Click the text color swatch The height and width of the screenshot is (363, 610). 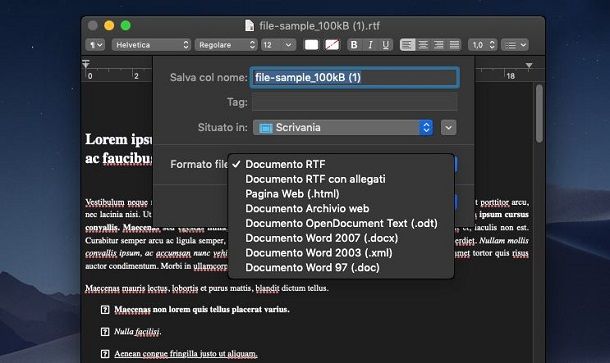pyautogui.click(x=311, y=45)
